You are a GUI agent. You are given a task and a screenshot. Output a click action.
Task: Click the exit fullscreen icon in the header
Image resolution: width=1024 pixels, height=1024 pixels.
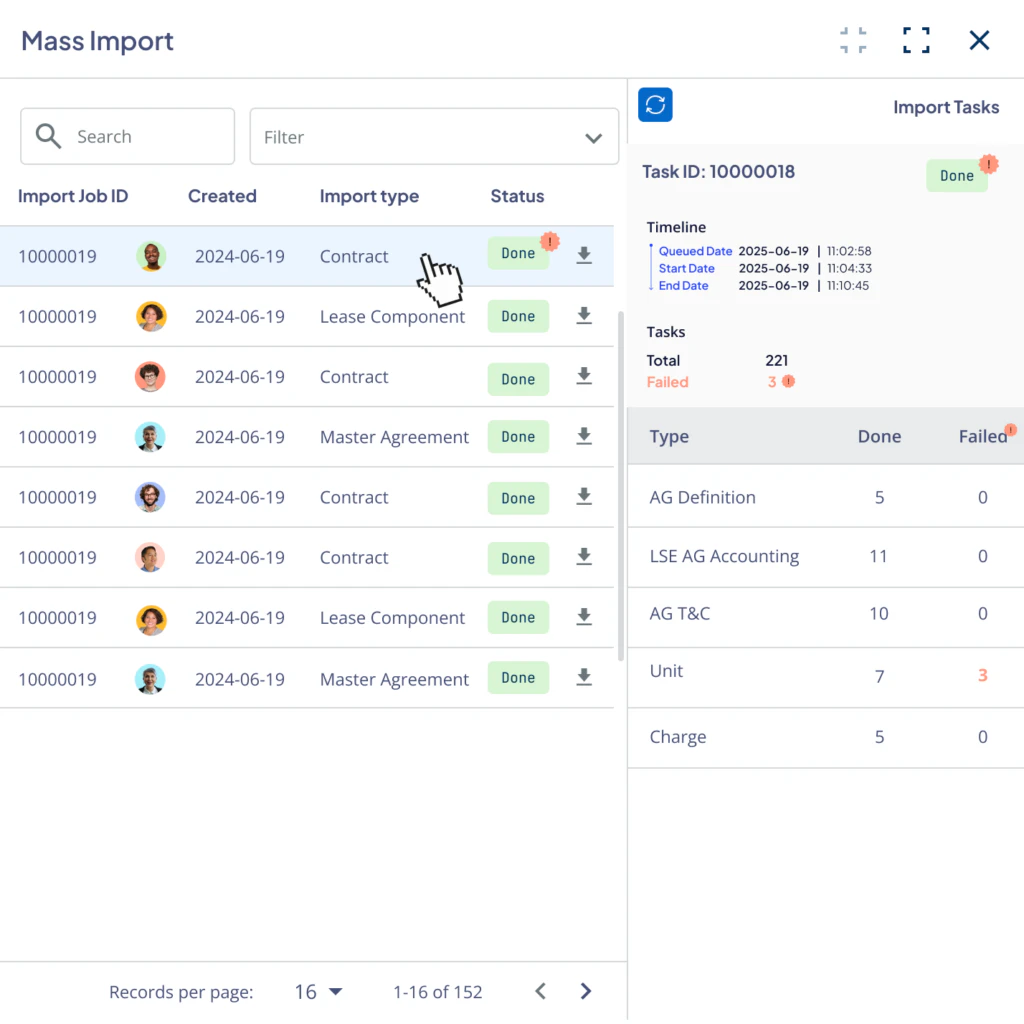tap(853, 40)
